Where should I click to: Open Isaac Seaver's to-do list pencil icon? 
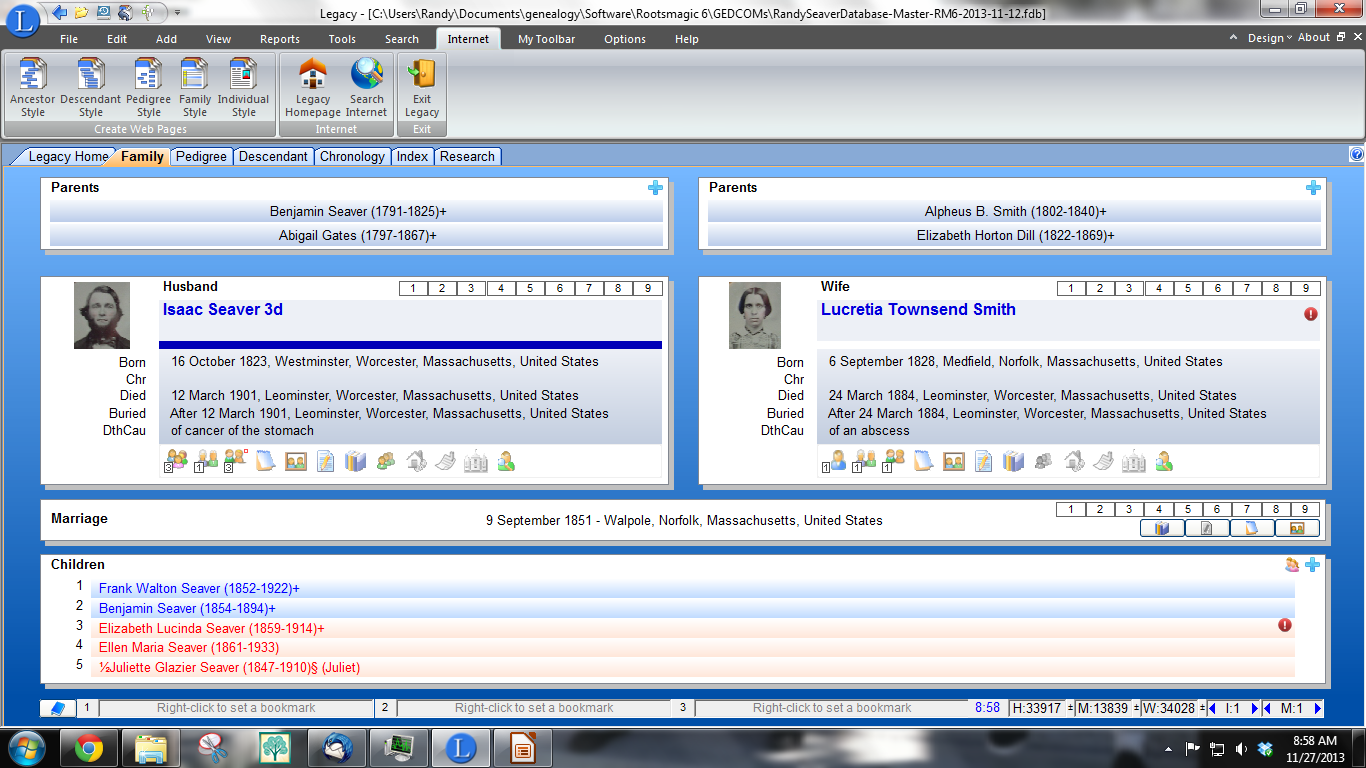325,461
